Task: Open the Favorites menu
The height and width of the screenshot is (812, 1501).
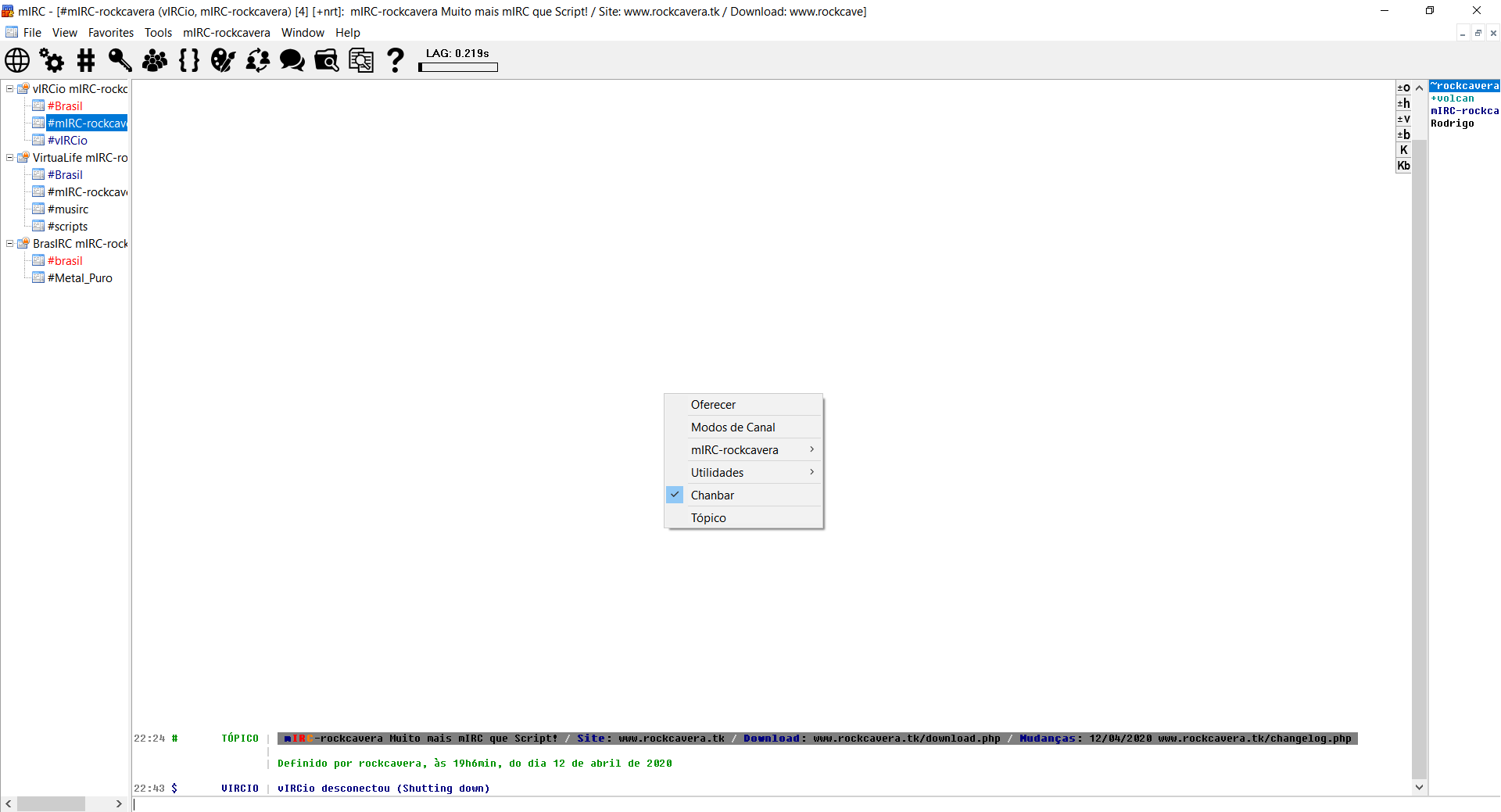Action: click(x=110, y=33)
